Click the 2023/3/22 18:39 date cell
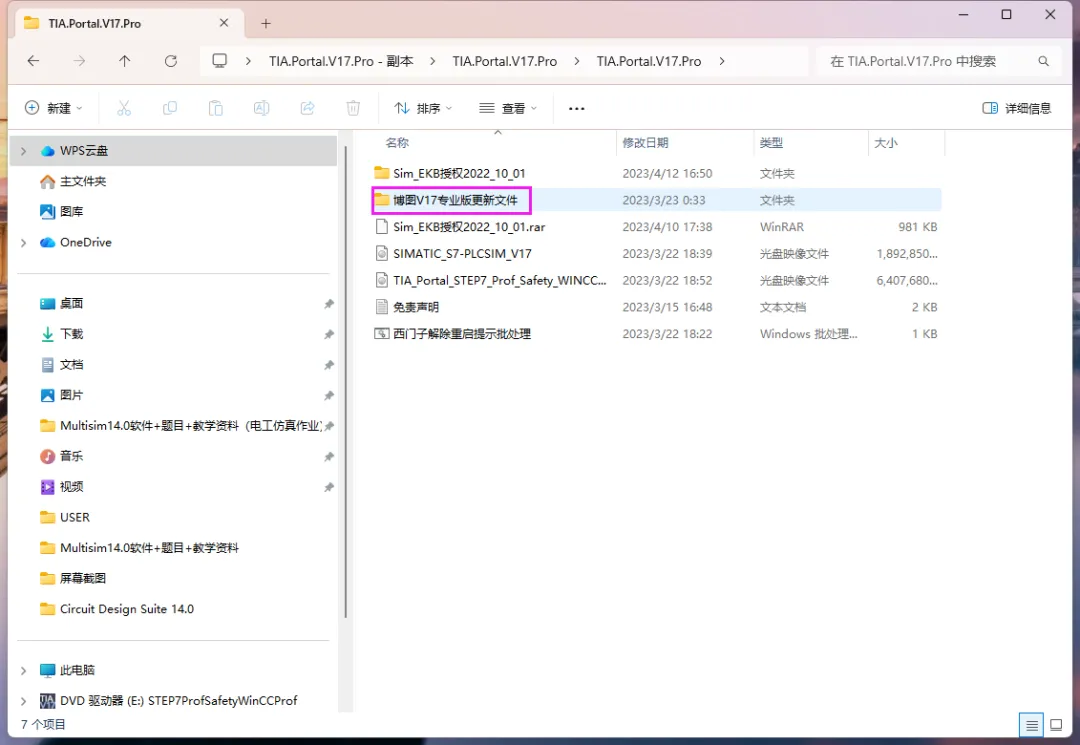The height and width of the screenshot is (745, 1080). [667, 253]
